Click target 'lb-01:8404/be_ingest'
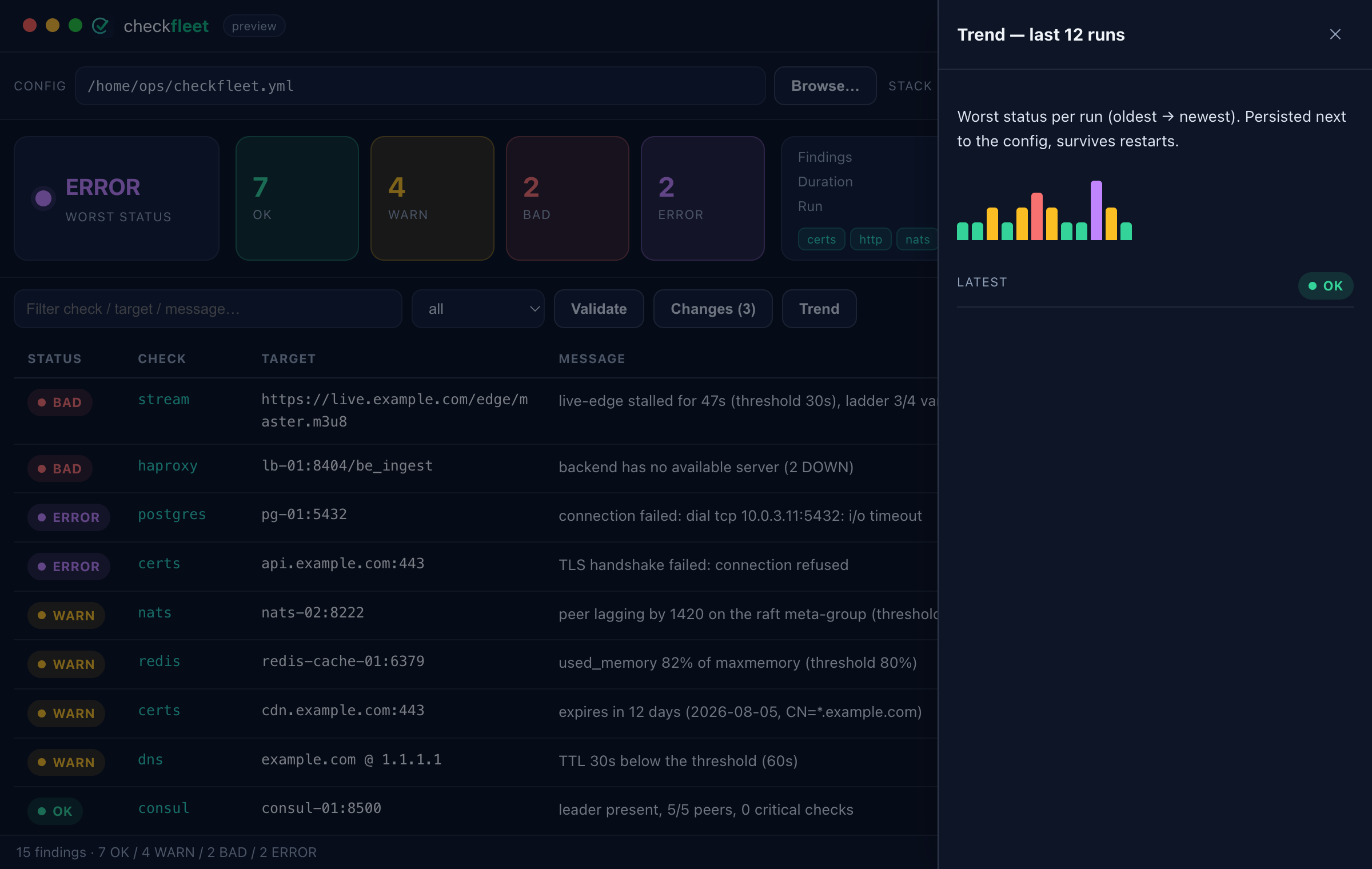The height and width of the screenshot is (869, 1372). pyautogui.click(x=347, y=466)
